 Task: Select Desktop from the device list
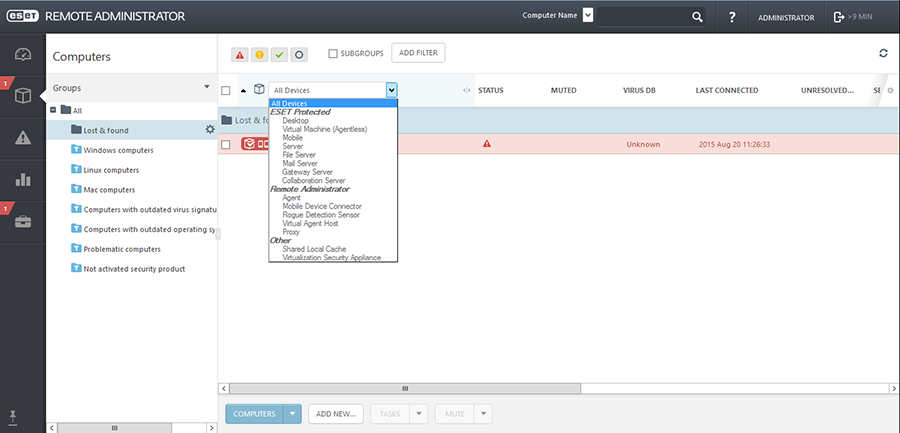point(296,121)
